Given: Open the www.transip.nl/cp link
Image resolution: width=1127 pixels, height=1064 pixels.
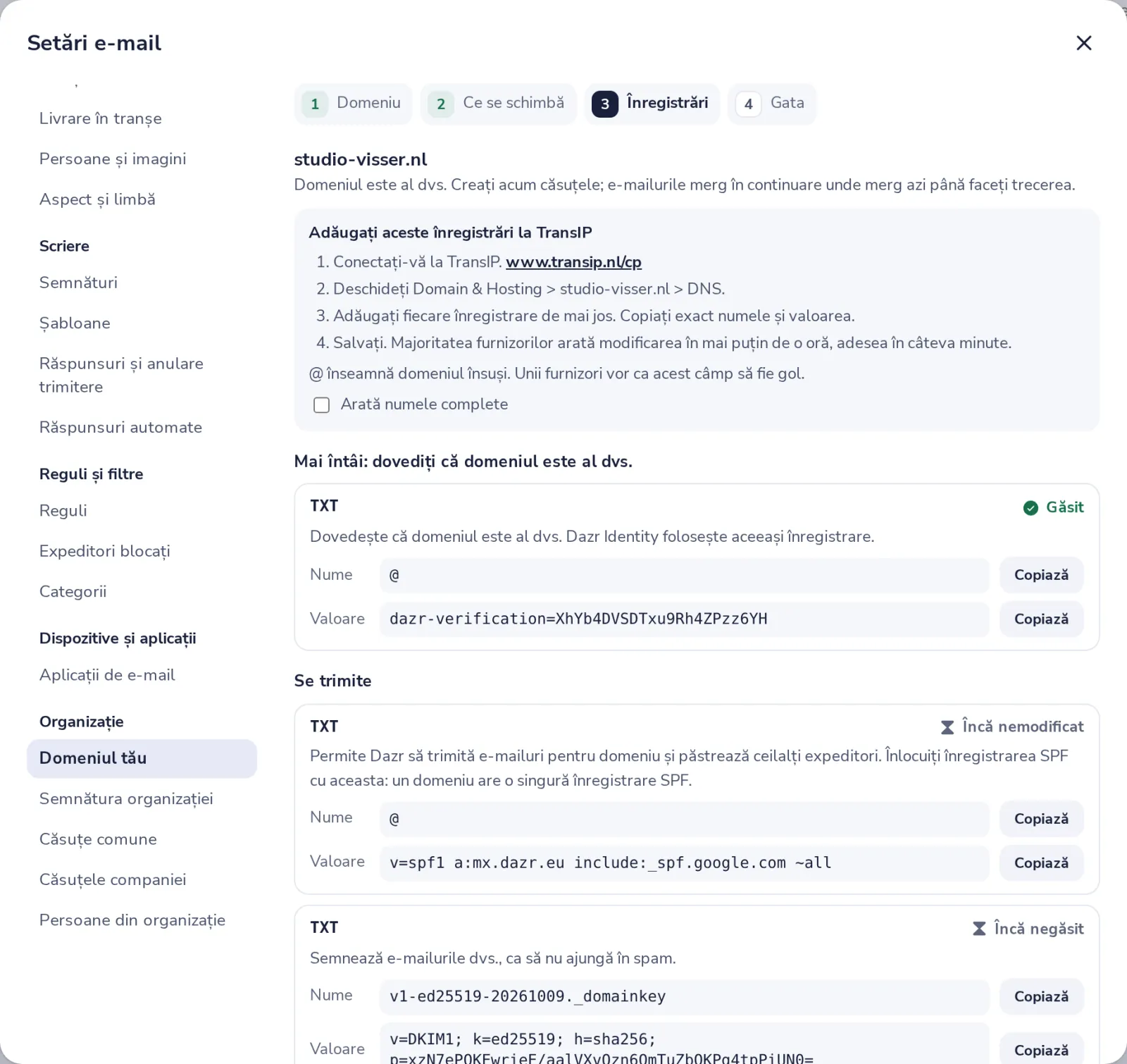Looking at the screenshot, I should [573, 262].
